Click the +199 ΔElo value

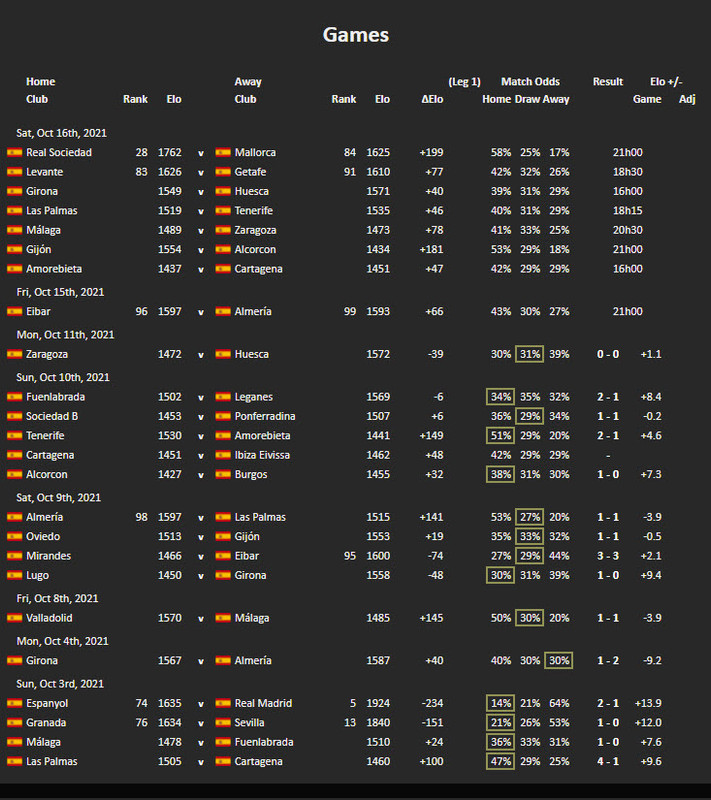point(431,153)
